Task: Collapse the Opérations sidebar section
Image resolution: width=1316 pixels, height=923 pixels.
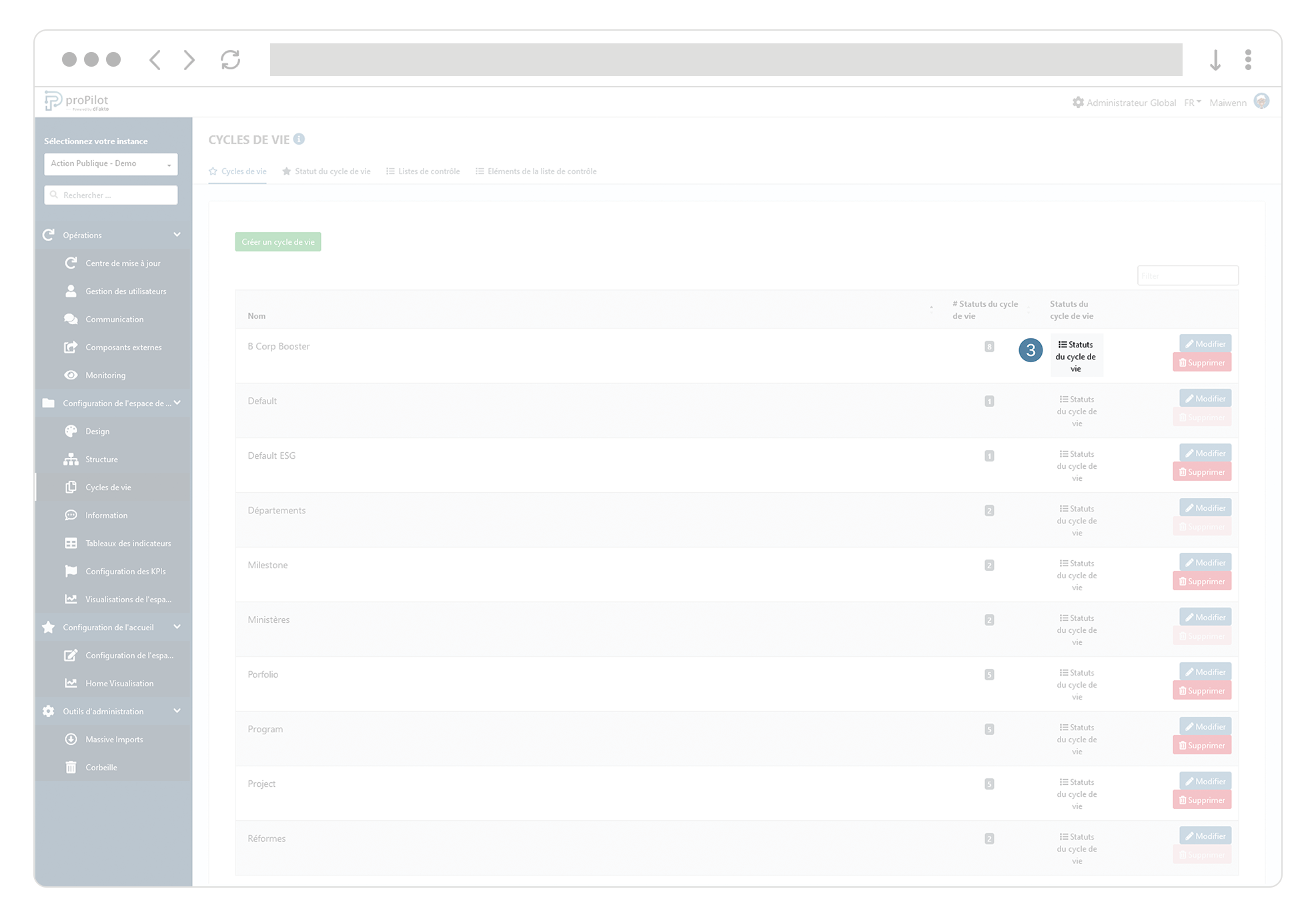Action: (177, 235)
